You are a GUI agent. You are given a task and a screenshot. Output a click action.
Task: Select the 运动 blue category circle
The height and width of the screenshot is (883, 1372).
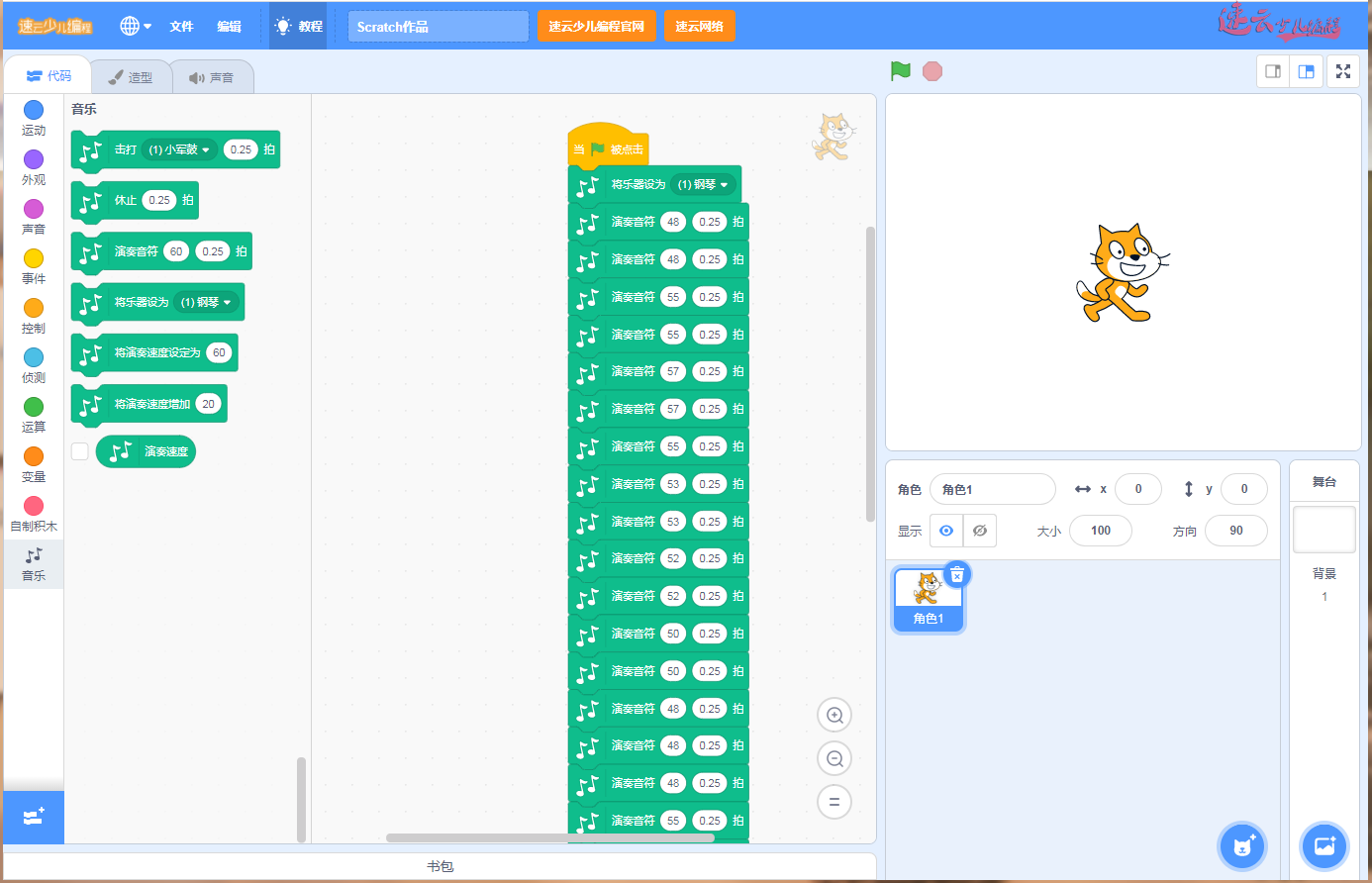(34, 110)
